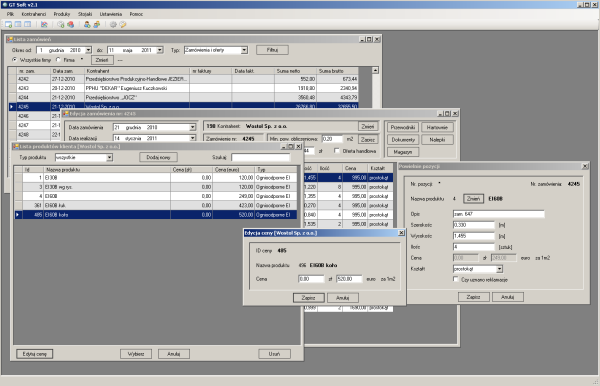
Task: Click the Szerokość input field
Action: [x=474, y=225]
